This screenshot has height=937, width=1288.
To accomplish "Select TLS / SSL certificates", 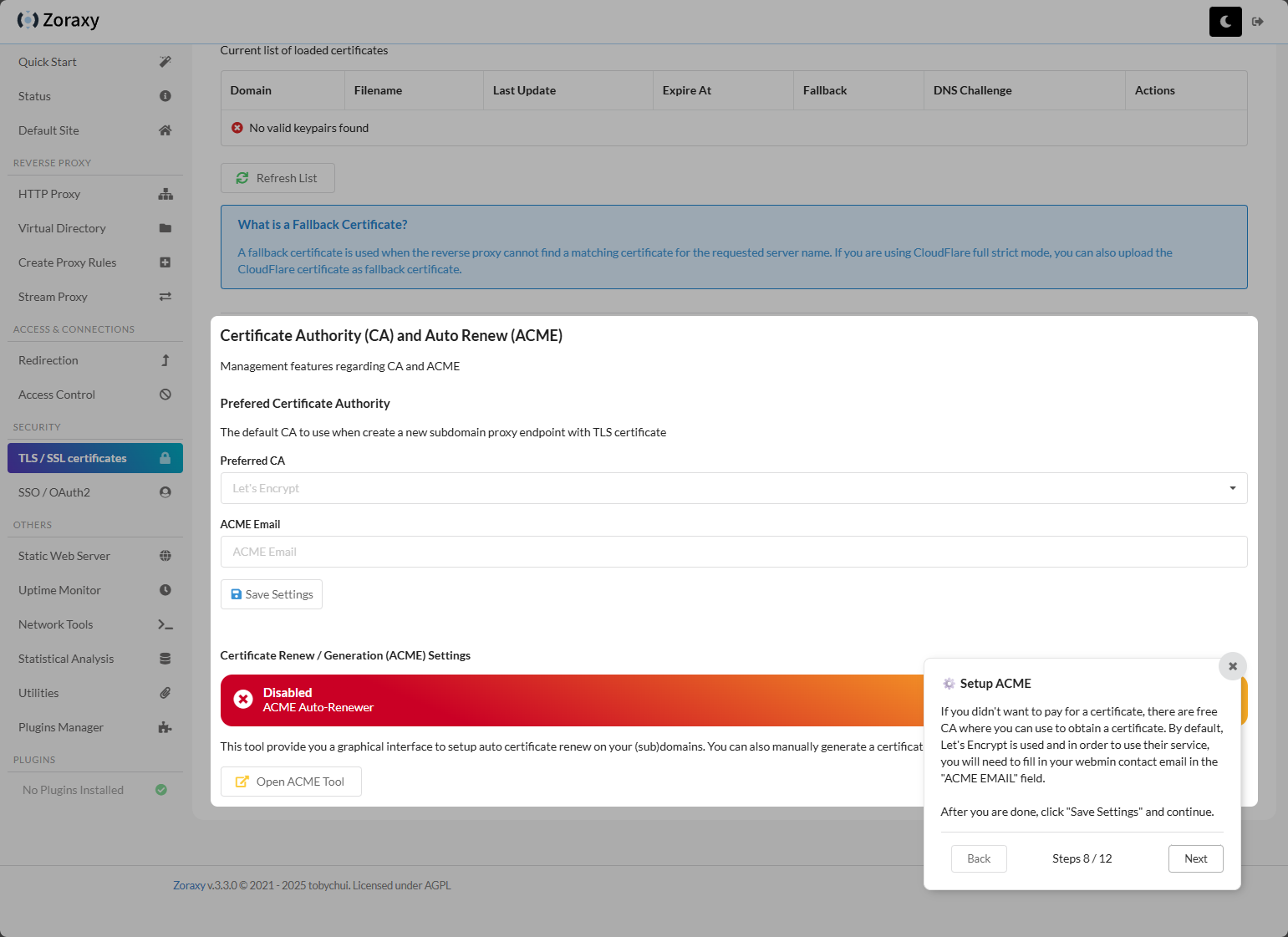I will 95,458.
